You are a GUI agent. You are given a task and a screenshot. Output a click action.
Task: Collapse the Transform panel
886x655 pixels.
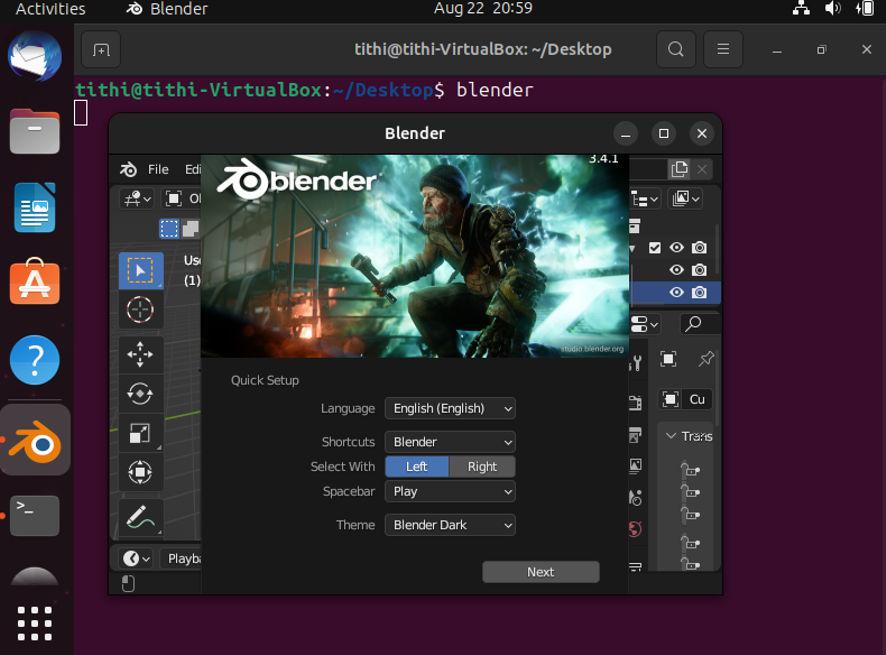point(671,436)
